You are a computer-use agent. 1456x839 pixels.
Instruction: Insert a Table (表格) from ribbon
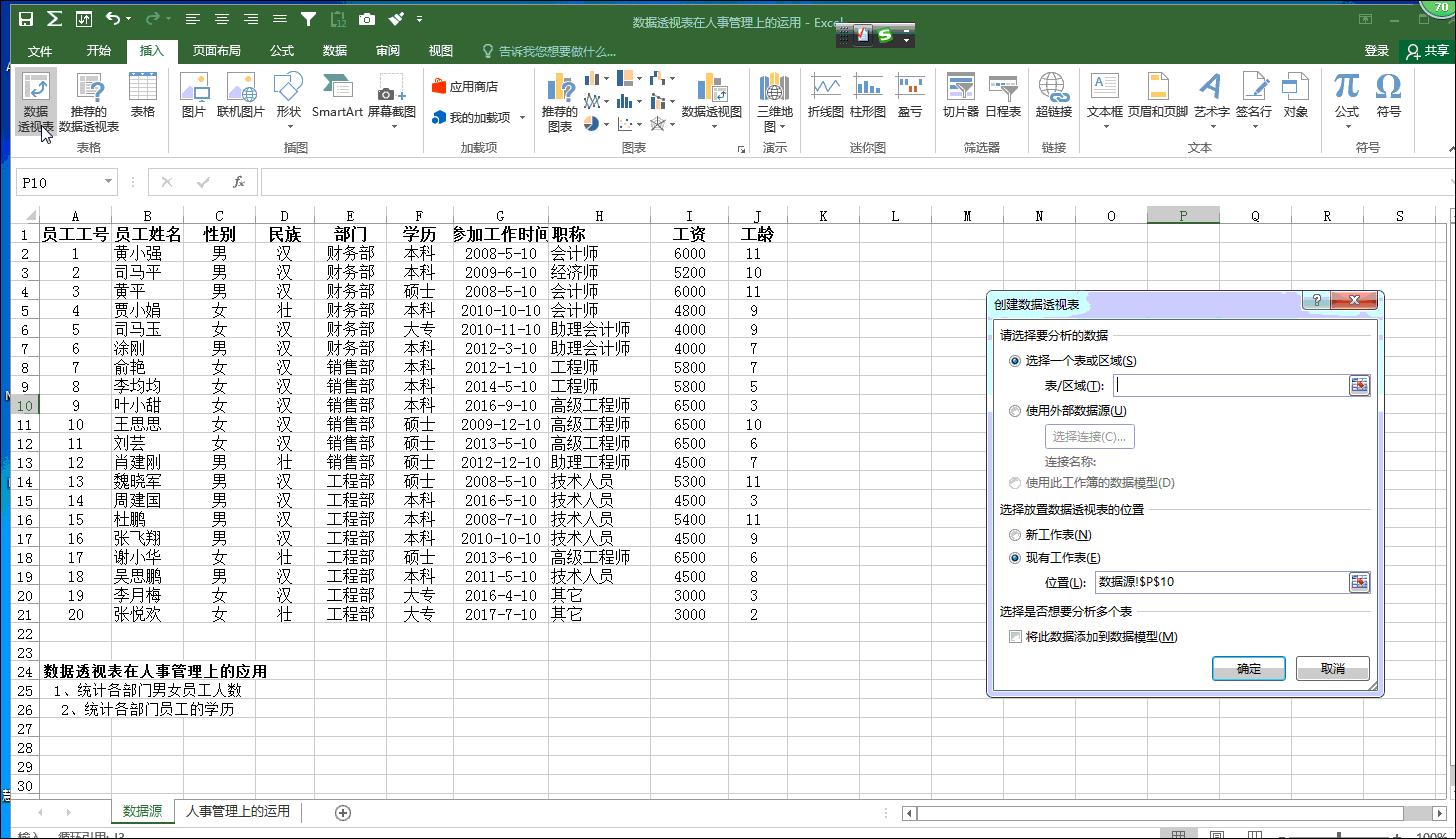[143, 95]
